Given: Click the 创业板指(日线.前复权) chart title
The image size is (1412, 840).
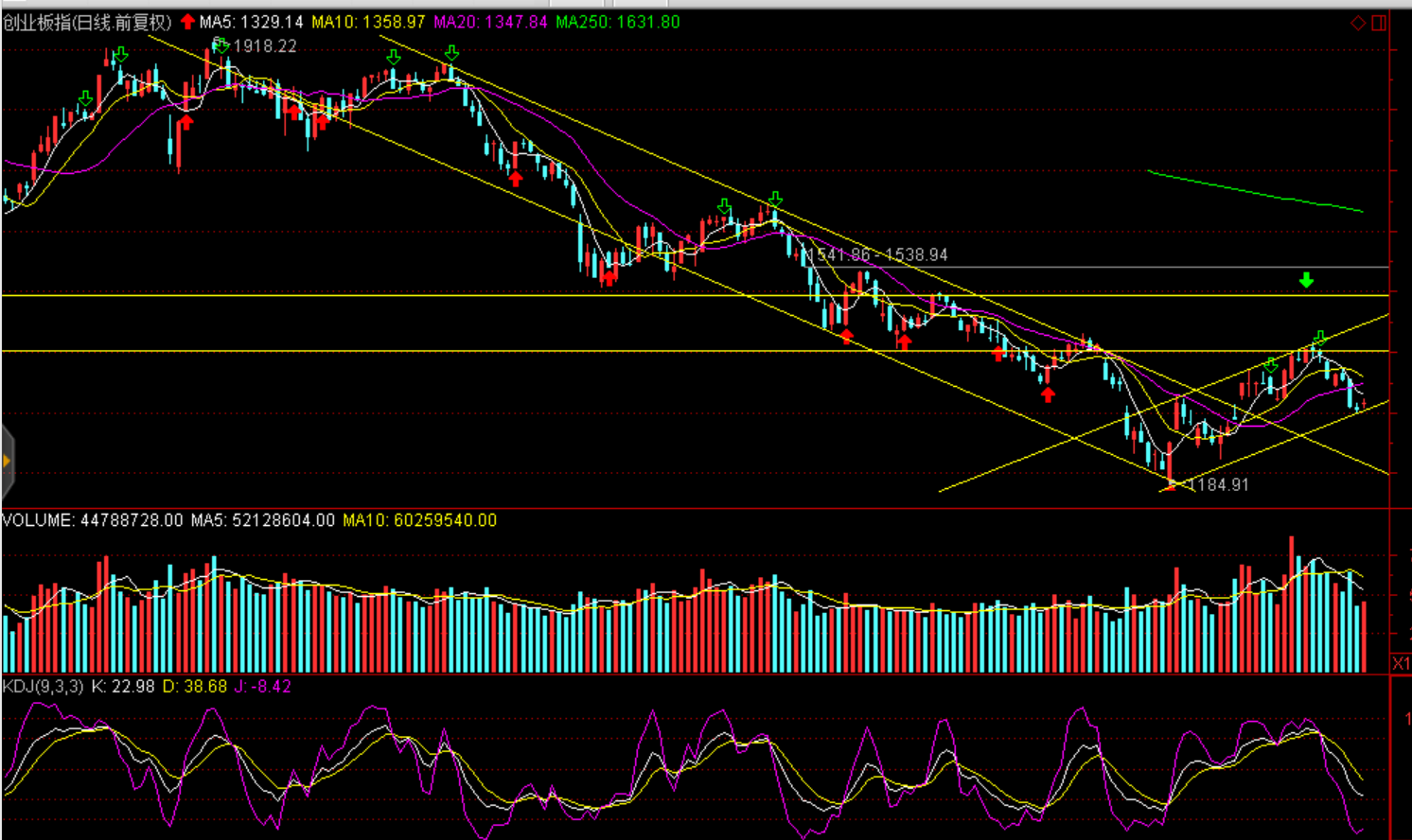Looking at the screenshot, I should coord(87,22).
